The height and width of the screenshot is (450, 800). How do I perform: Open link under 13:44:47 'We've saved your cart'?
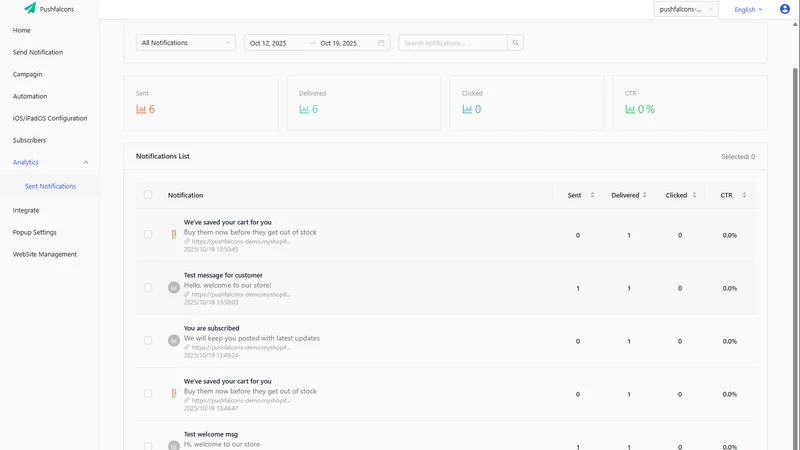coord(241,401)
